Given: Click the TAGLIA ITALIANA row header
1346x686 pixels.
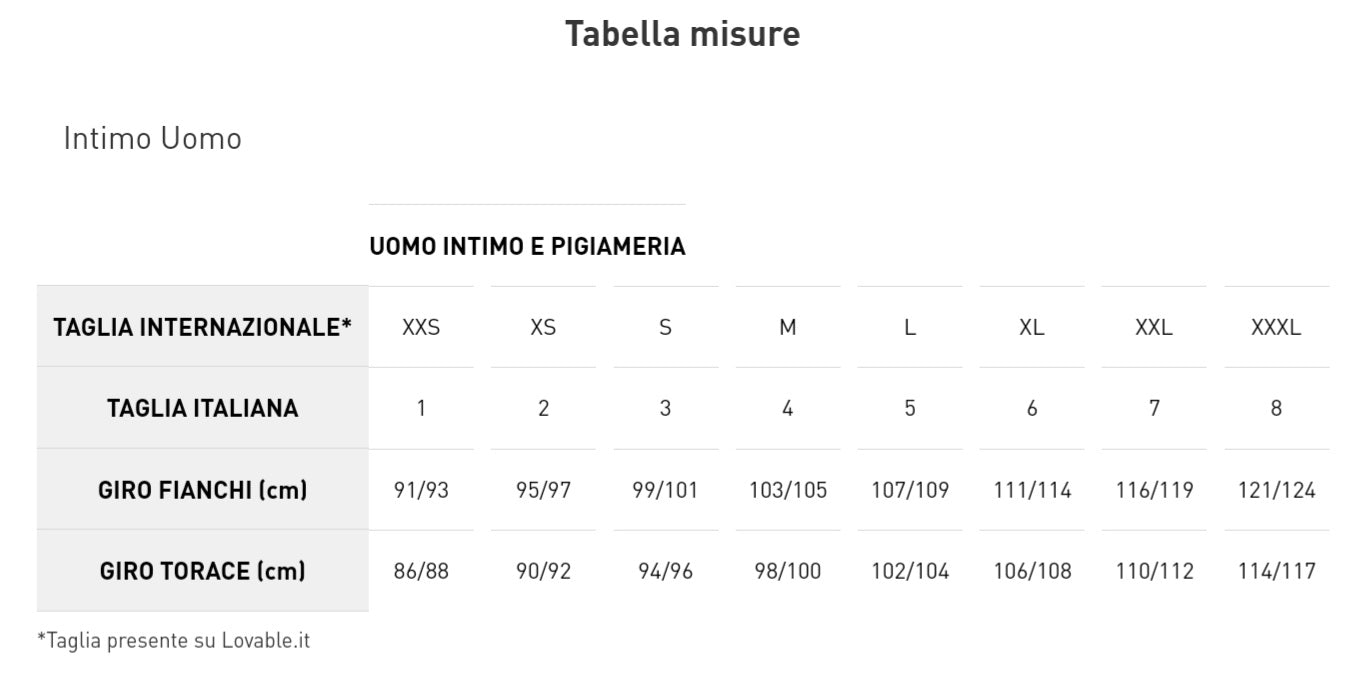Looking at the screenshot, I should (202, 408).
